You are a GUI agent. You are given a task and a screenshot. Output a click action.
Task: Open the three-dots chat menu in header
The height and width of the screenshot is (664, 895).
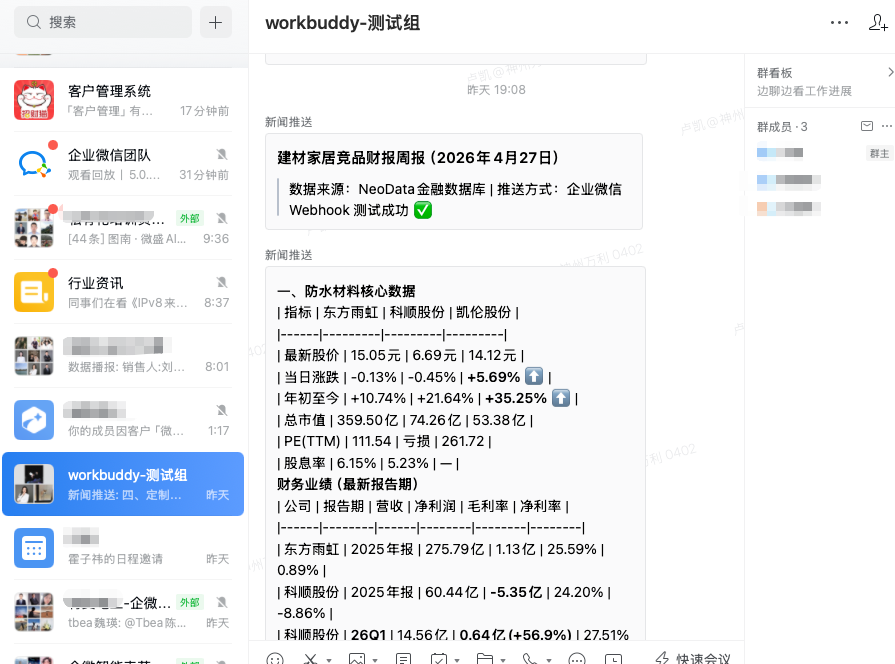click(839, 22)
